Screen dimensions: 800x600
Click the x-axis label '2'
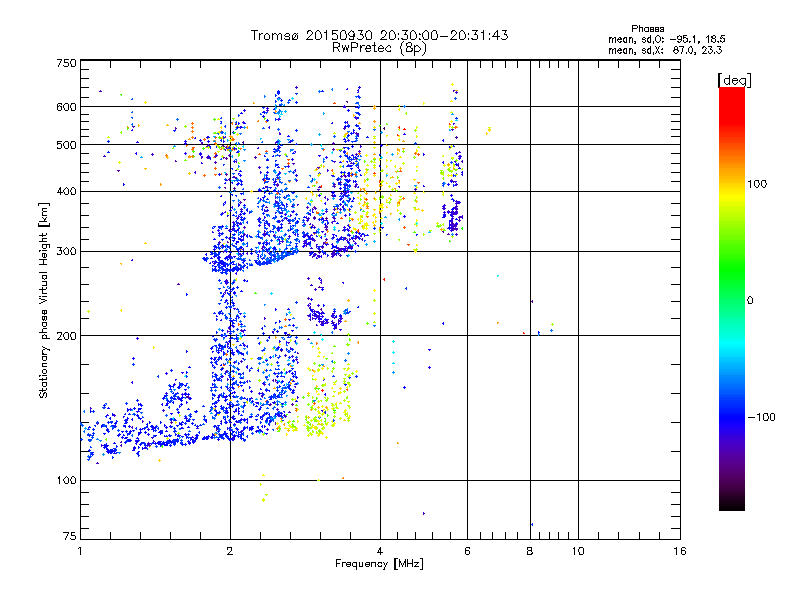point(230,551)
